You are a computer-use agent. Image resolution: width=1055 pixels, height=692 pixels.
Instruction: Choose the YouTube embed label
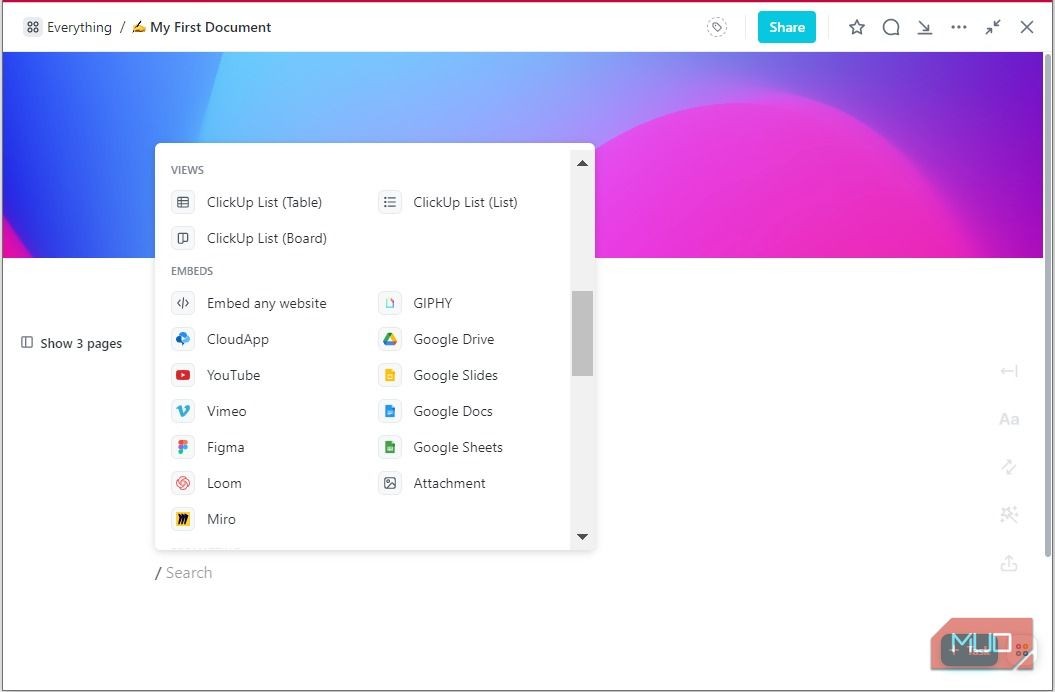tap(233, 376)
